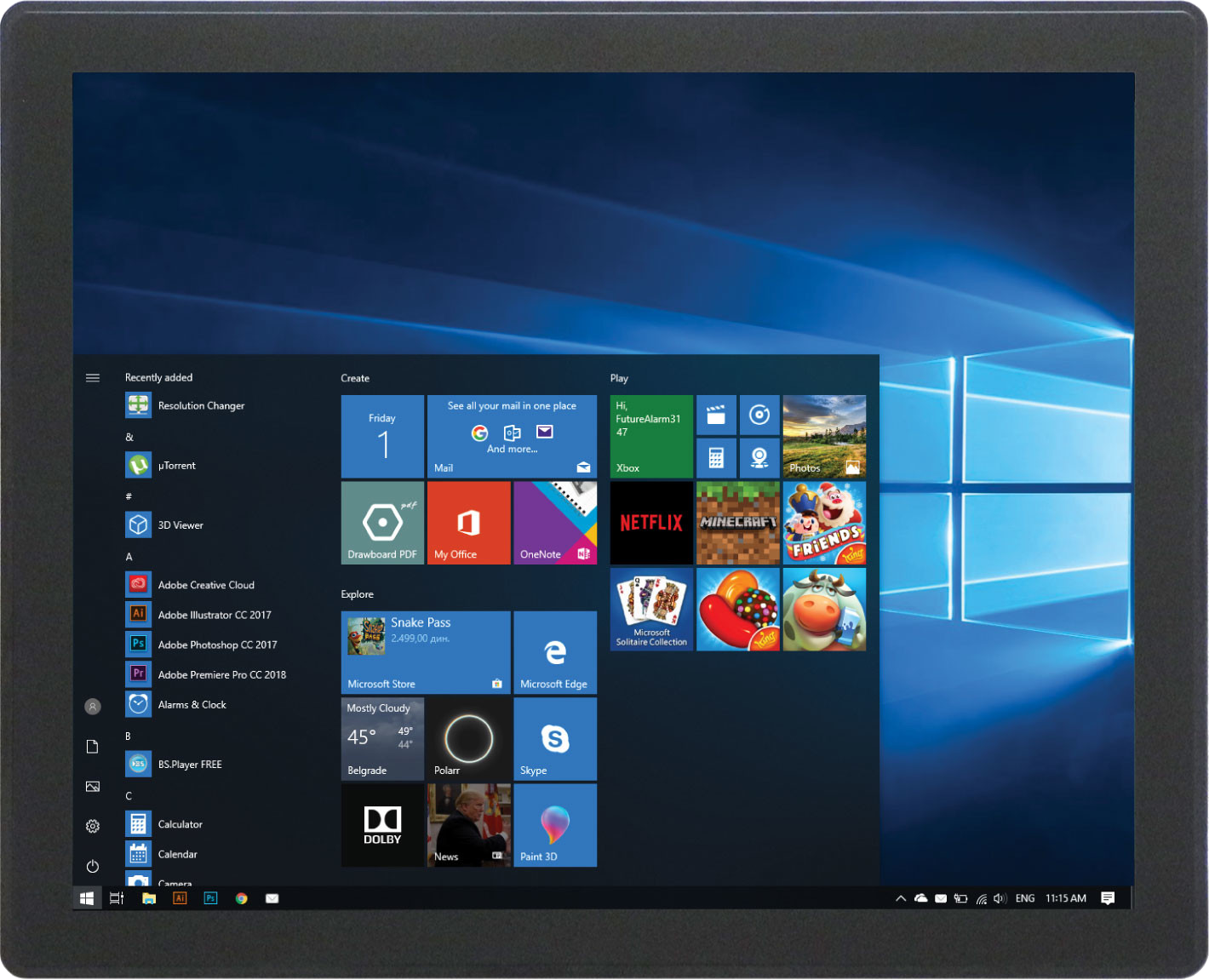The height and width of the screenshot is (980, 1209).
Task: Open 3D Viewer app
Action: (x=164, y=525)
